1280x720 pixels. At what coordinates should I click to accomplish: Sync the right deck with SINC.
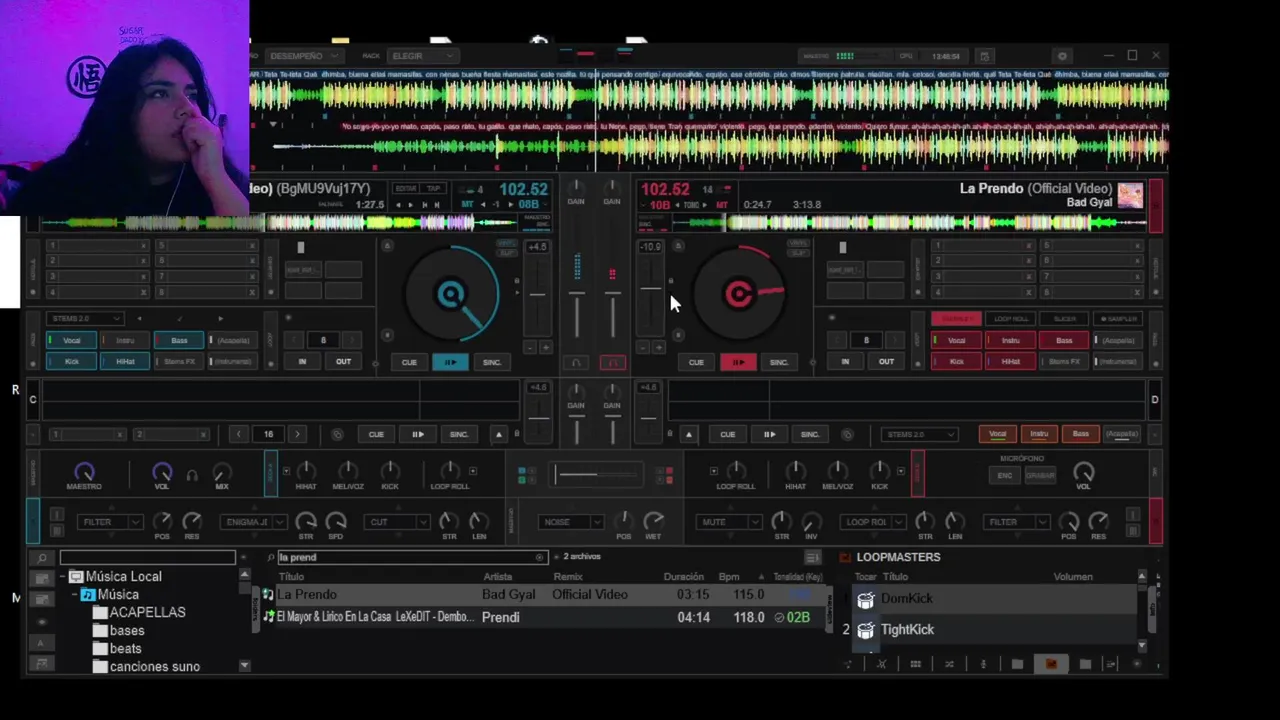(x=779, y=362)
